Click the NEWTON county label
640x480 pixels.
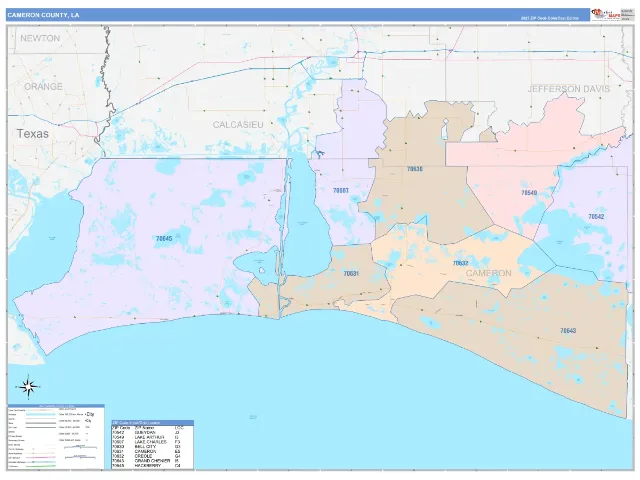[x=40, y=38]
